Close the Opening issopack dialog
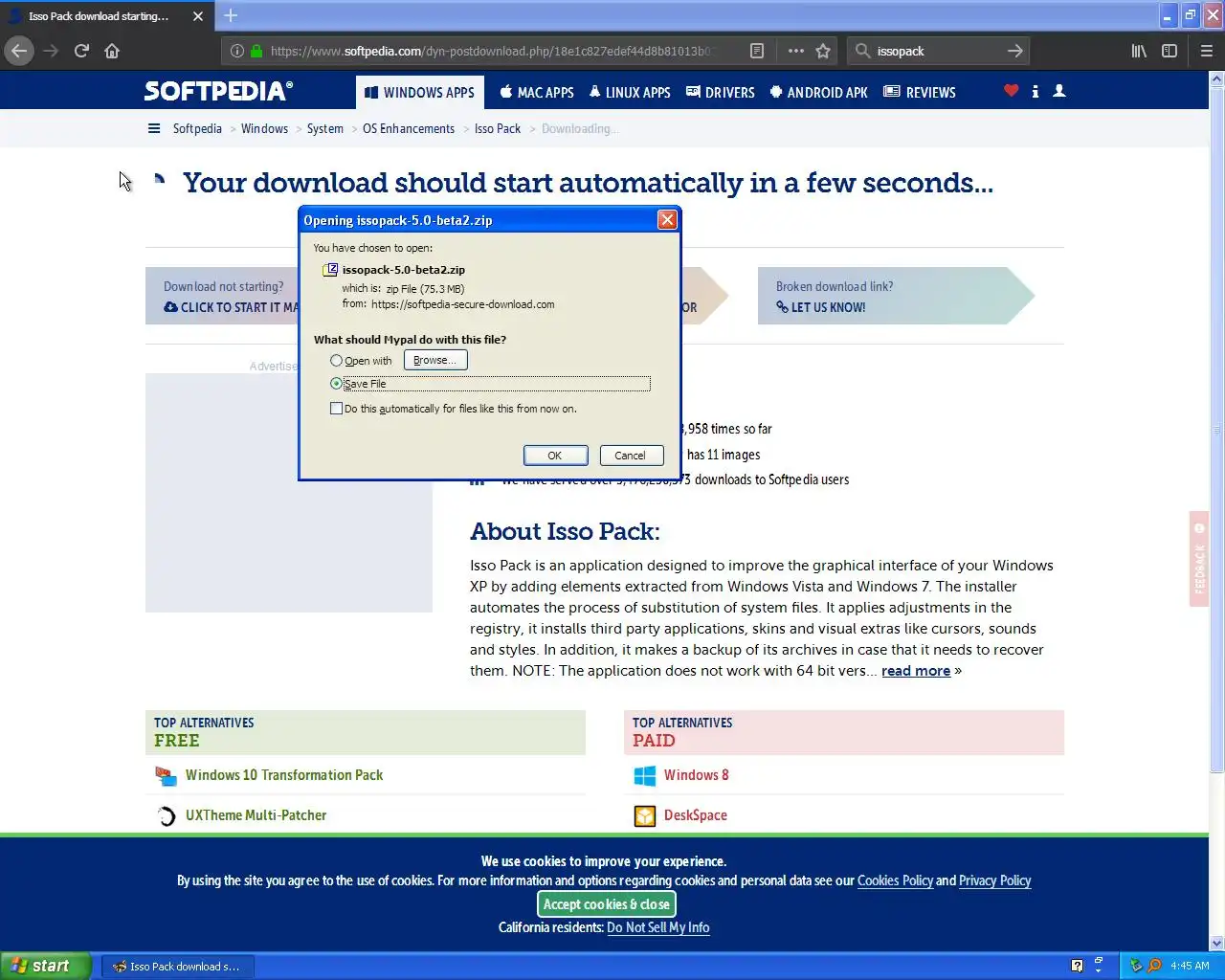The height and width of the screenshot is (980, 1225). pos(667,220)
